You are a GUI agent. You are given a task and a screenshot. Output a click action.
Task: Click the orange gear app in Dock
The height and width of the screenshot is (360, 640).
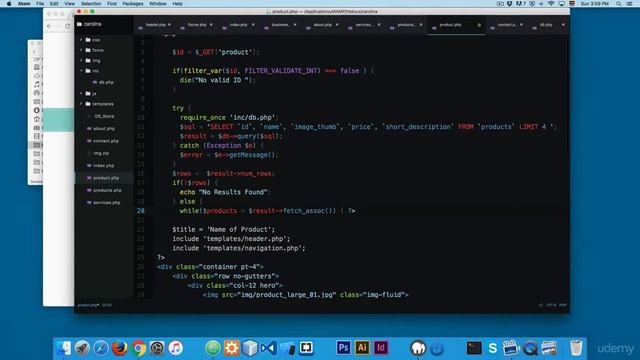pos(231,348)
